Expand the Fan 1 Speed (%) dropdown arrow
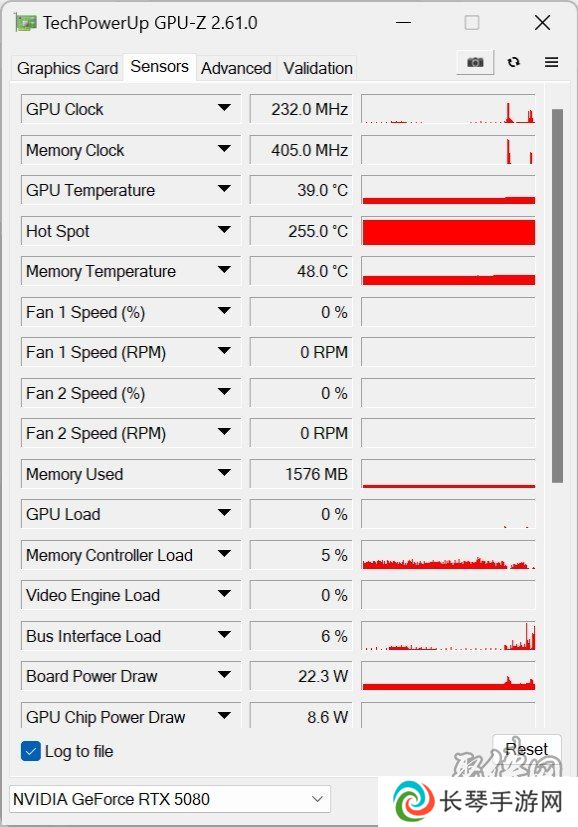Viewport: 578px width, 827px height. [x=224, y=311]
